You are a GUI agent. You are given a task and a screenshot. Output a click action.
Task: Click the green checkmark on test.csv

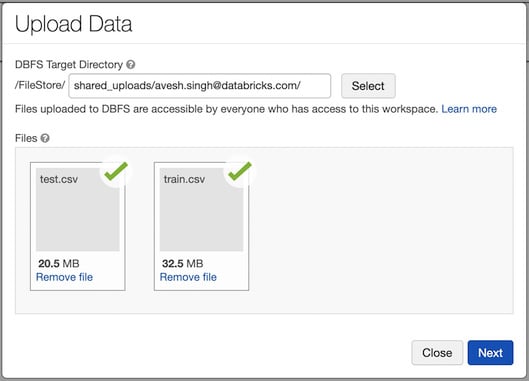(116, 171)
